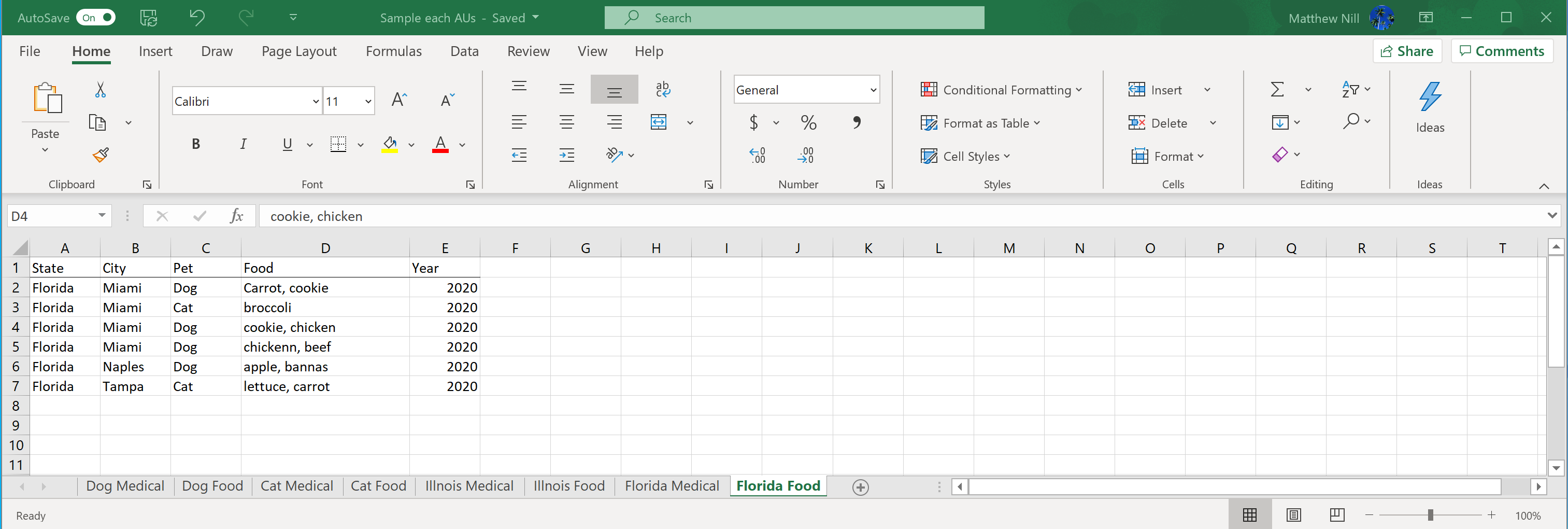Screen dimensions: 1568x529
Task: Click the Clear eraser icon
Action: 1279,155
